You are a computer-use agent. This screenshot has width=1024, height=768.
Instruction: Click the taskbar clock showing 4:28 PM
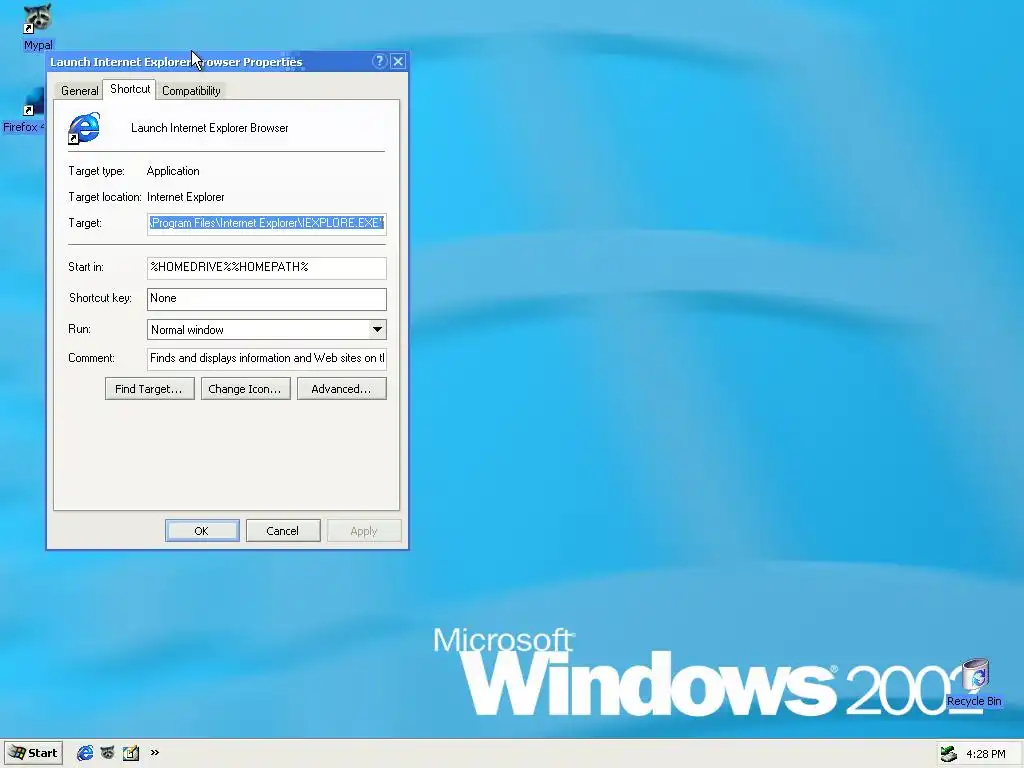coord(985,754)
